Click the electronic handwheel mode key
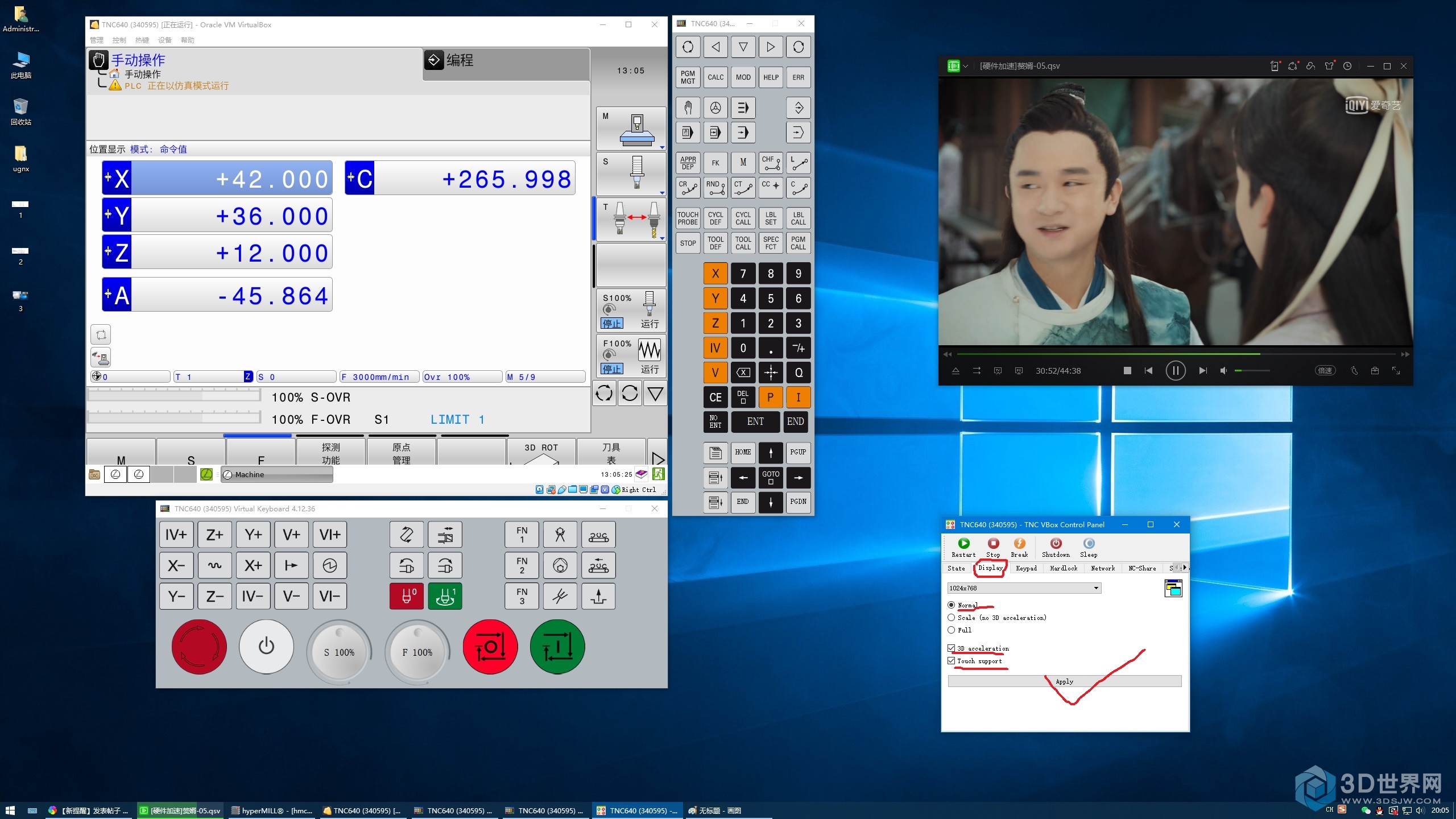The image size is (1456, 819). [715, 107]
